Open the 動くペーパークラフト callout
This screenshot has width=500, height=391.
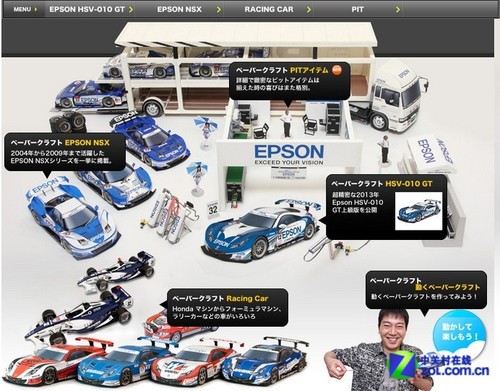(426, 290)
